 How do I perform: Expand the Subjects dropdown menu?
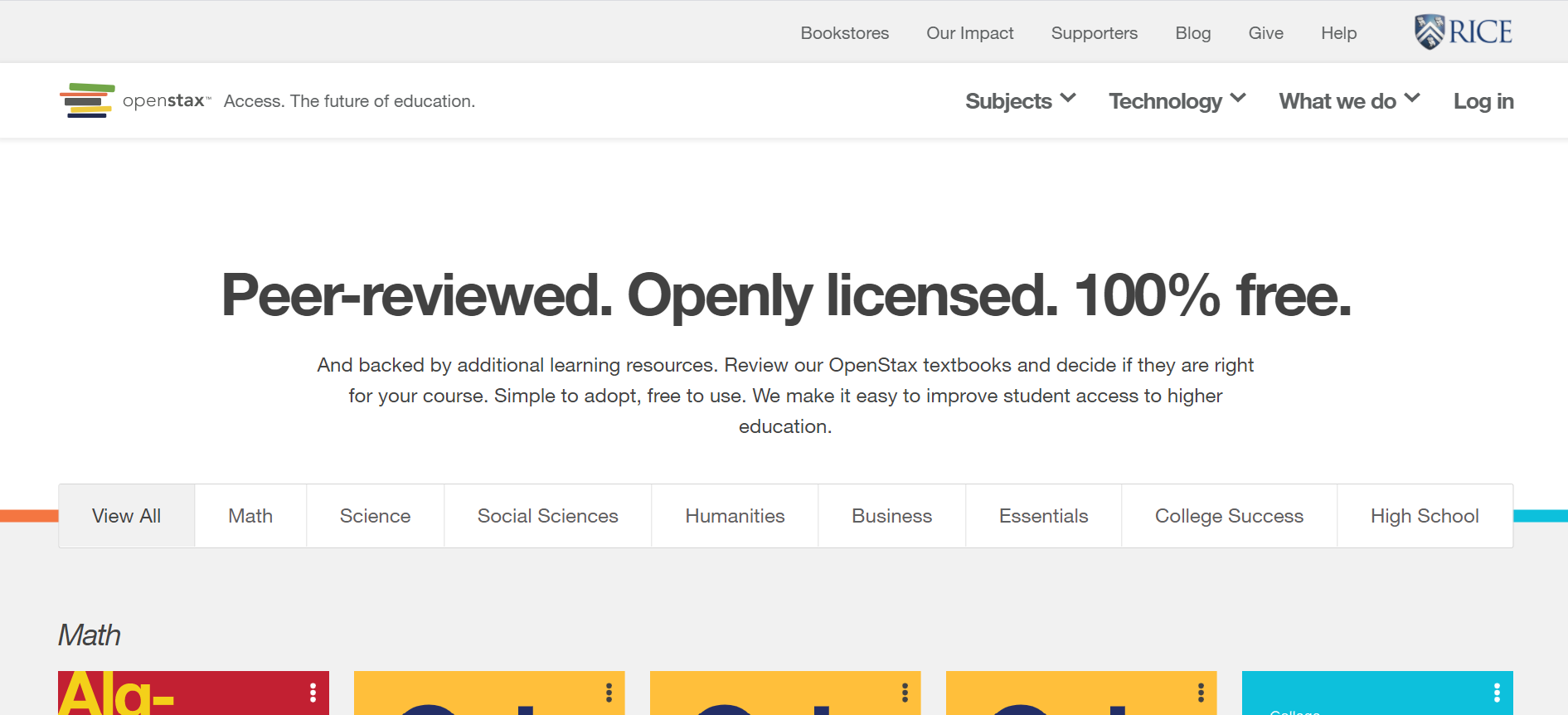tap(1020, 101)
